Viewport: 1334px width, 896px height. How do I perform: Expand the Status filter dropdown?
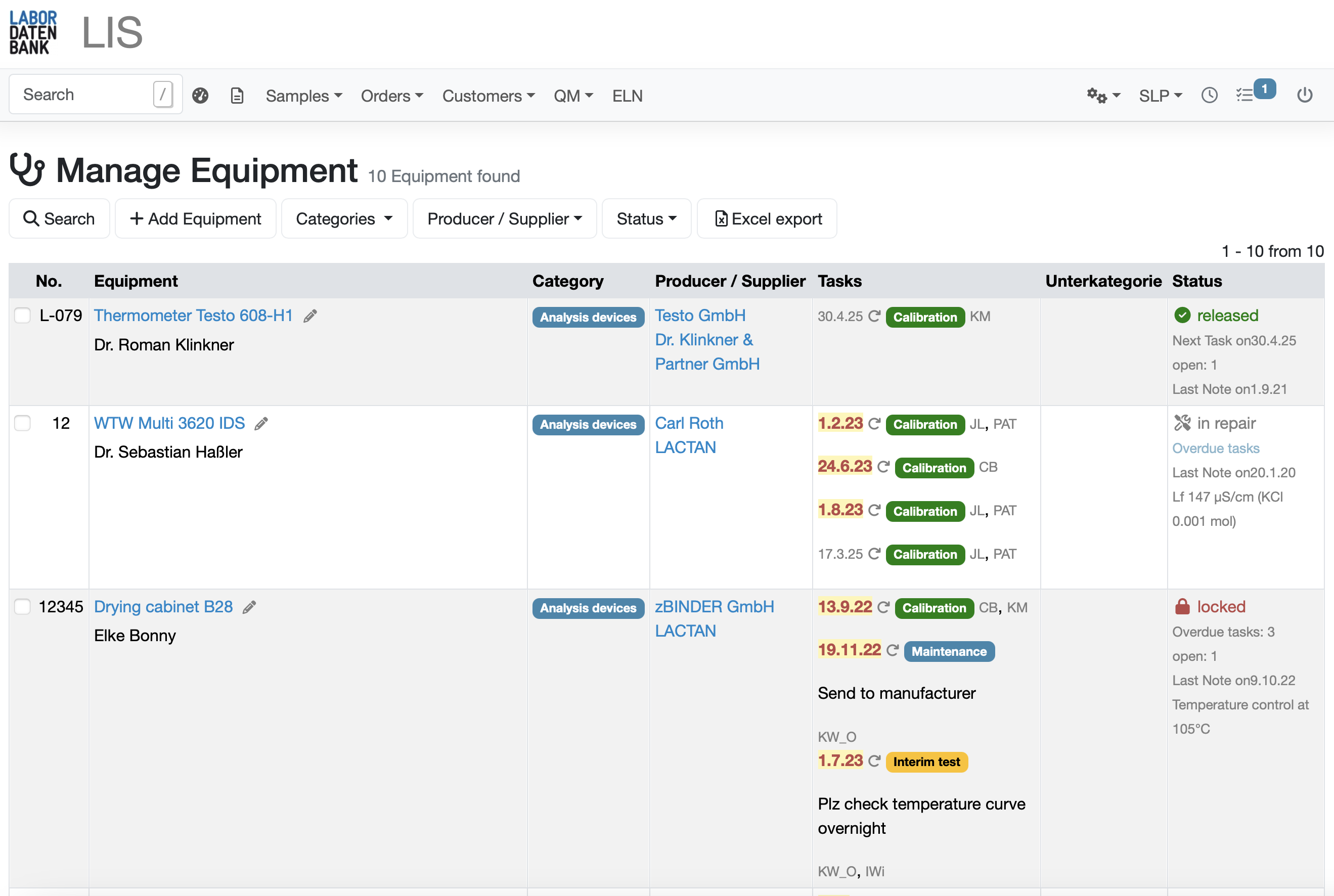point(646,219)
